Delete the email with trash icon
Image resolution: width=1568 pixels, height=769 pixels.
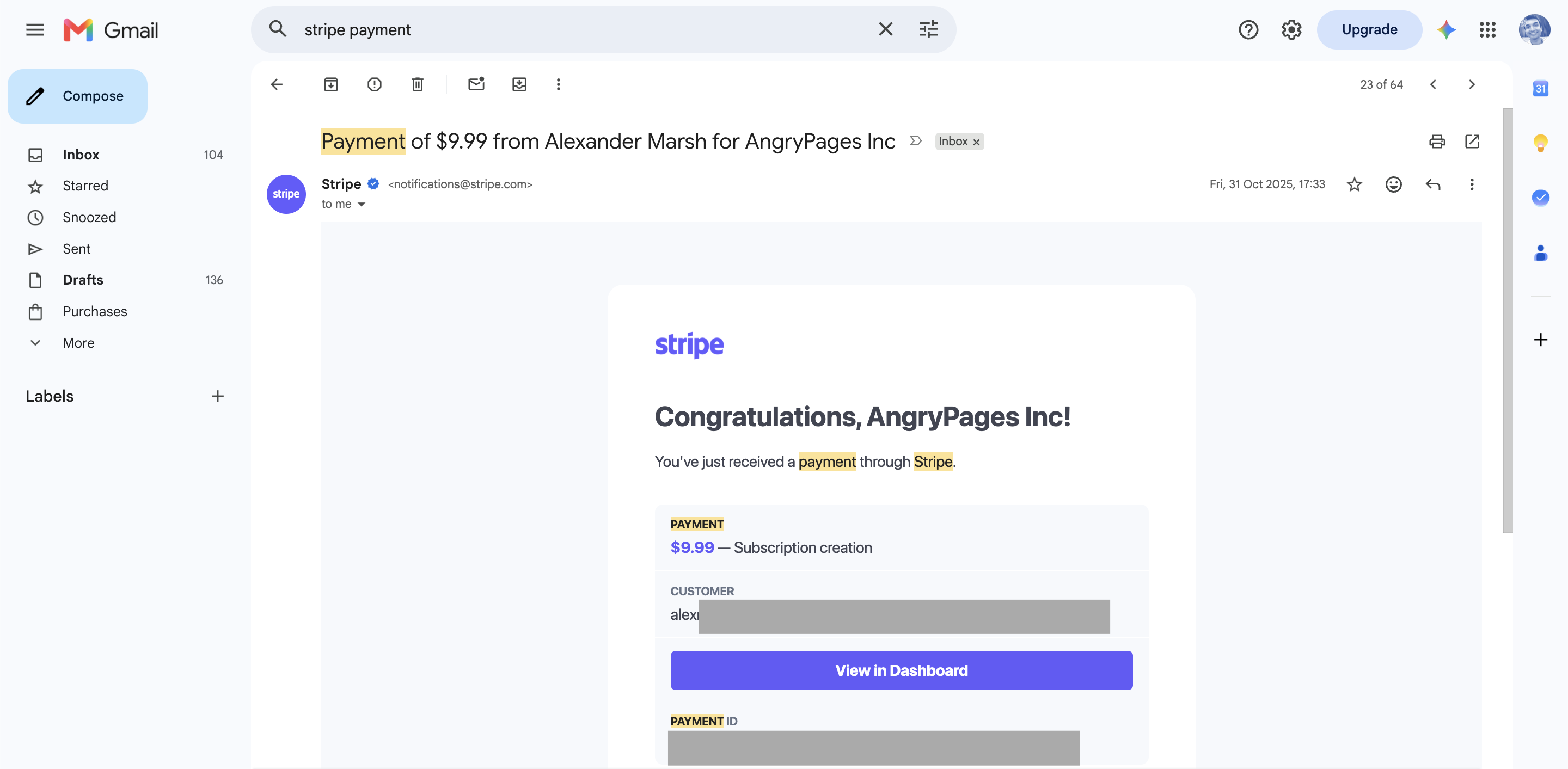pyautogui.click(x=418, y=84)
